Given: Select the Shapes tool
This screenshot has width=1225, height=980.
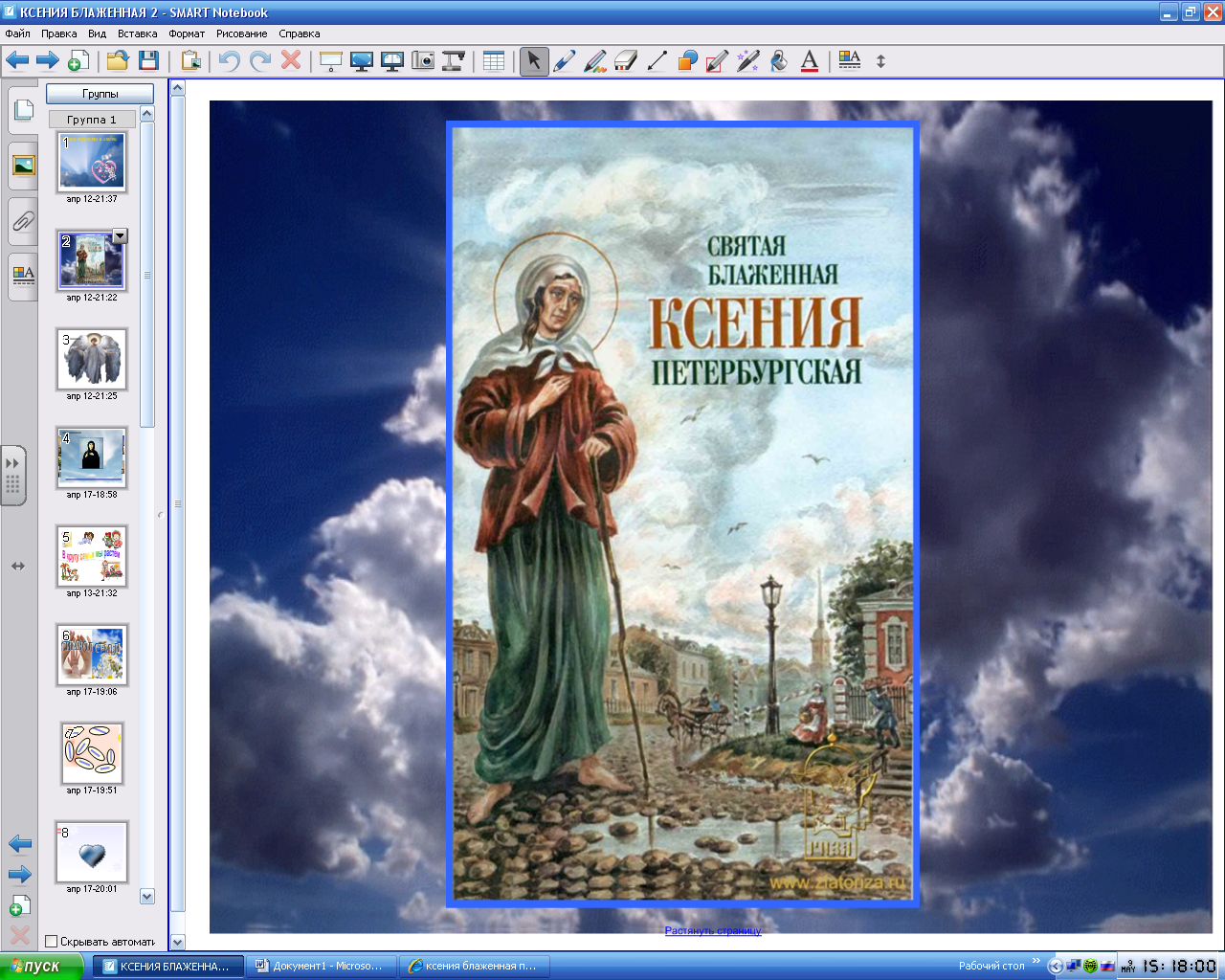Looking at the screenshot, I should 687,61.
